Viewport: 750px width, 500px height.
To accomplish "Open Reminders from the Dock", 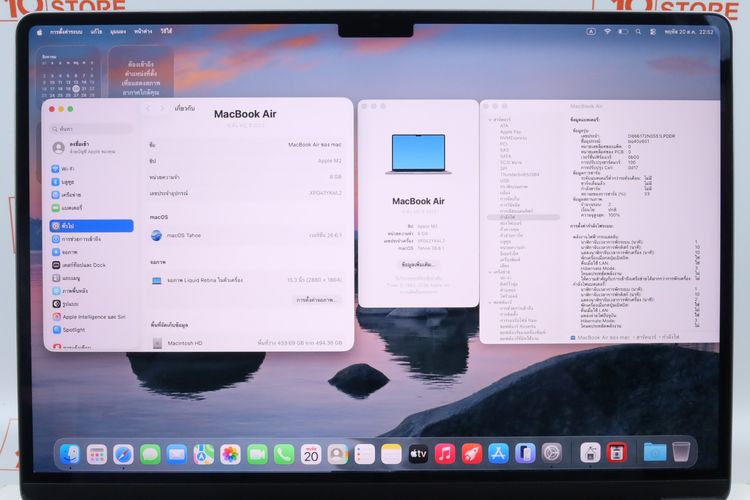I will click(x=364, y=454).
